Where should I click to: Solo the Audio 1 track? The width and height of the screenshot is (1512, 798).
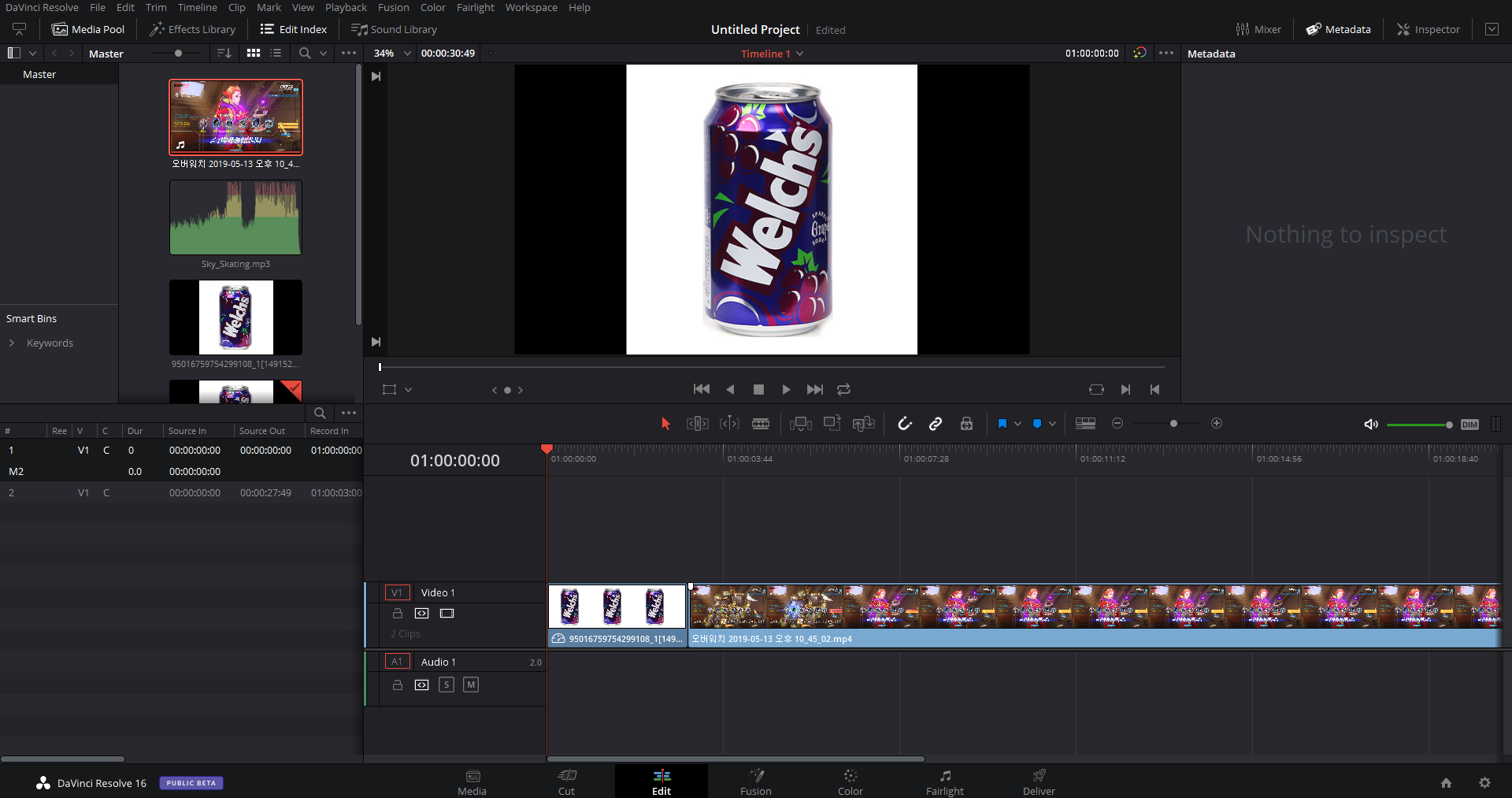coord(447,685)
